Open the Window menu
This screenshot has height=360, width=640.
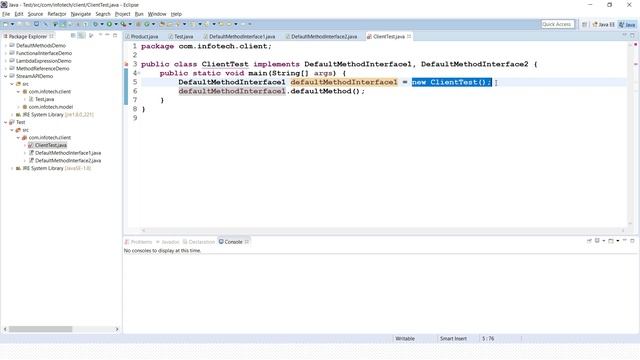[157, 14]
